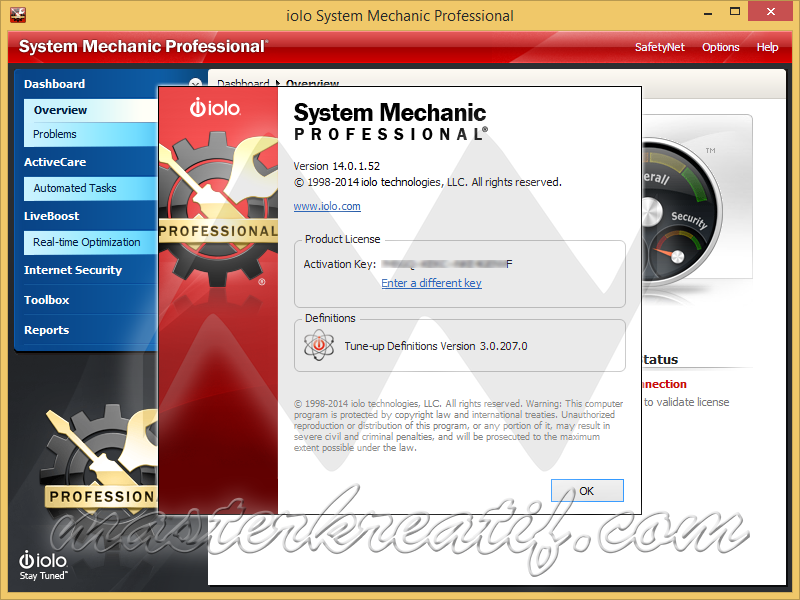Expand the Reports section
The width and height of the screenshot is (800, 600).
[x=46, y=330]
